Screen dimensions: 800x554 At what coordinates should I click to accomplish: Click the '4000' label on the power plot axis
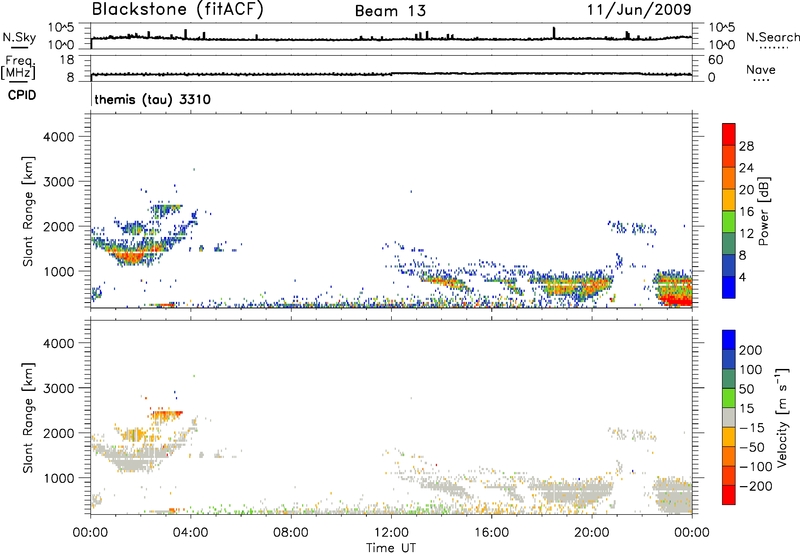pos(59,137)
